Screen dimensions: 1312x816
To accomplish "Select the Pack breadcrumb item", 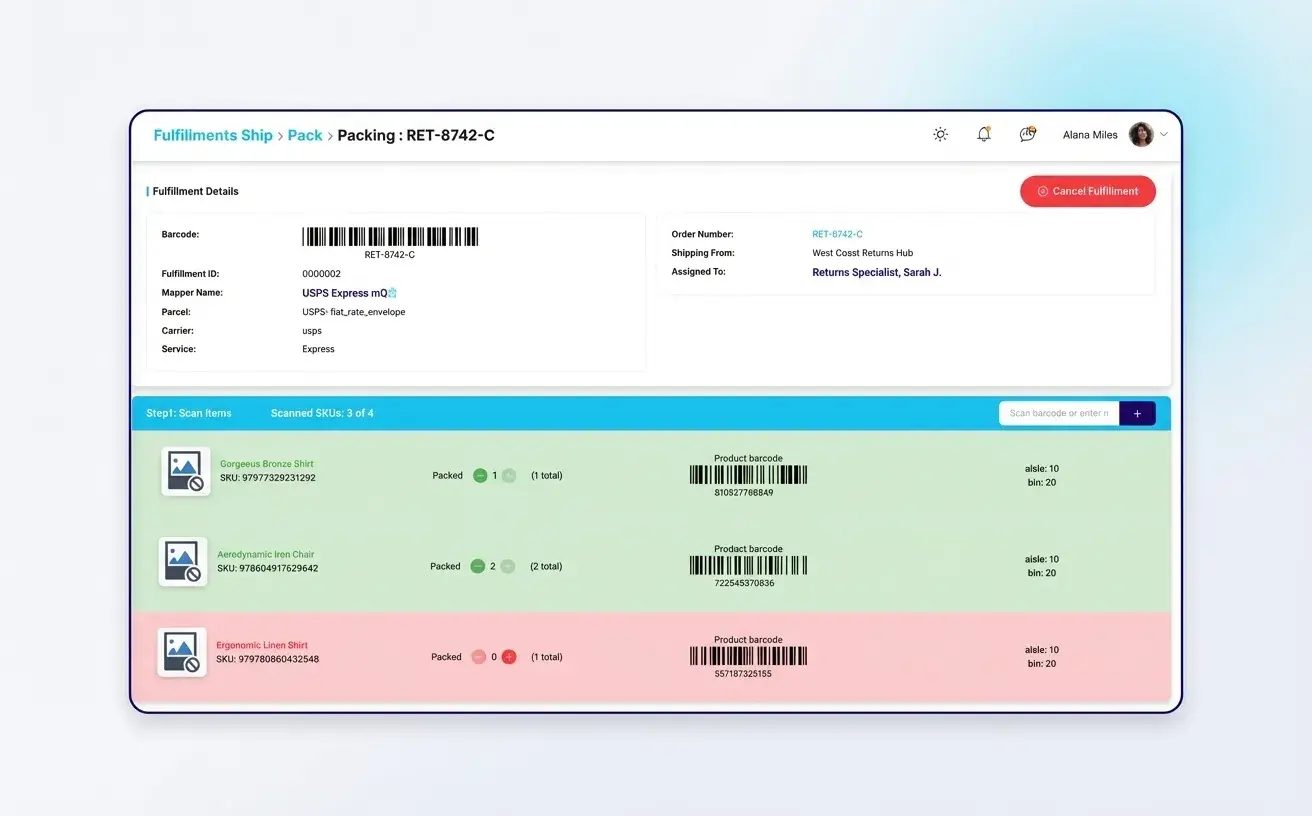I will (x=305, y=134).
